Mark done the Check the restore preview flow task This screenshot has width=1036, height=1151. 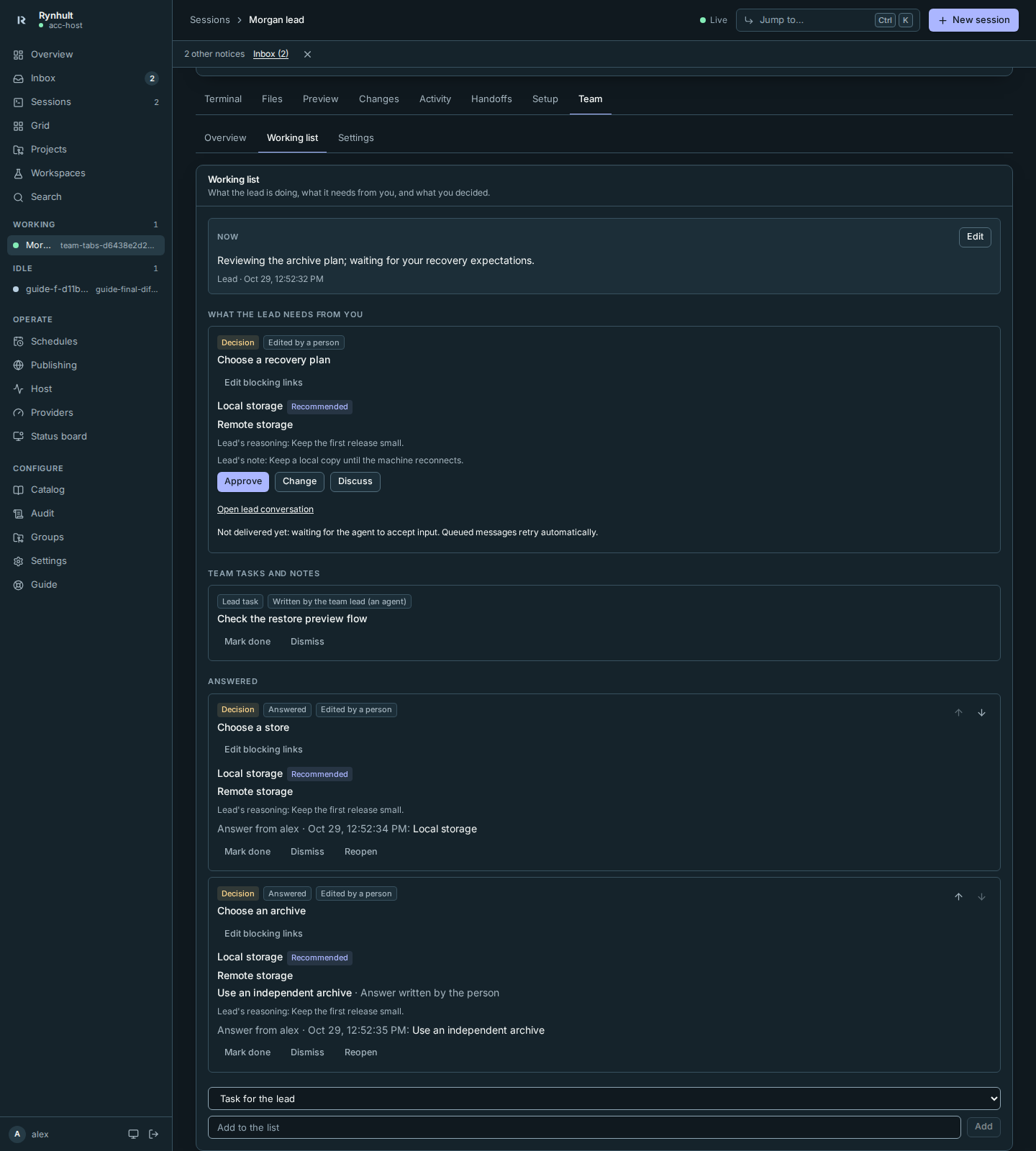(247, 642)
